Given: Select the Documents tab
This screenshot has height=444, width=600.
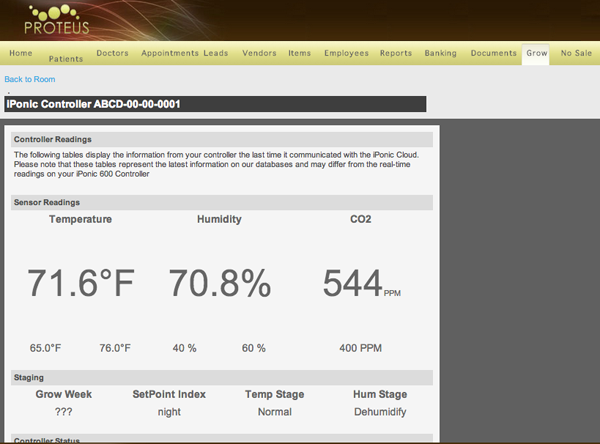Looking at the screenshot, I should coord(493,53).
